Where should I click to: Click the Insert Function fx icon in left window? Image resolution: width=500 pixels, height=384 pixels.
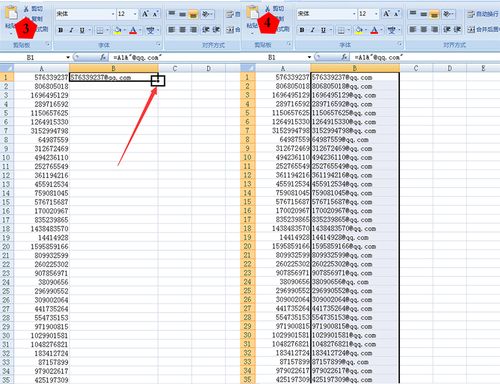click(x=103, y=57)
